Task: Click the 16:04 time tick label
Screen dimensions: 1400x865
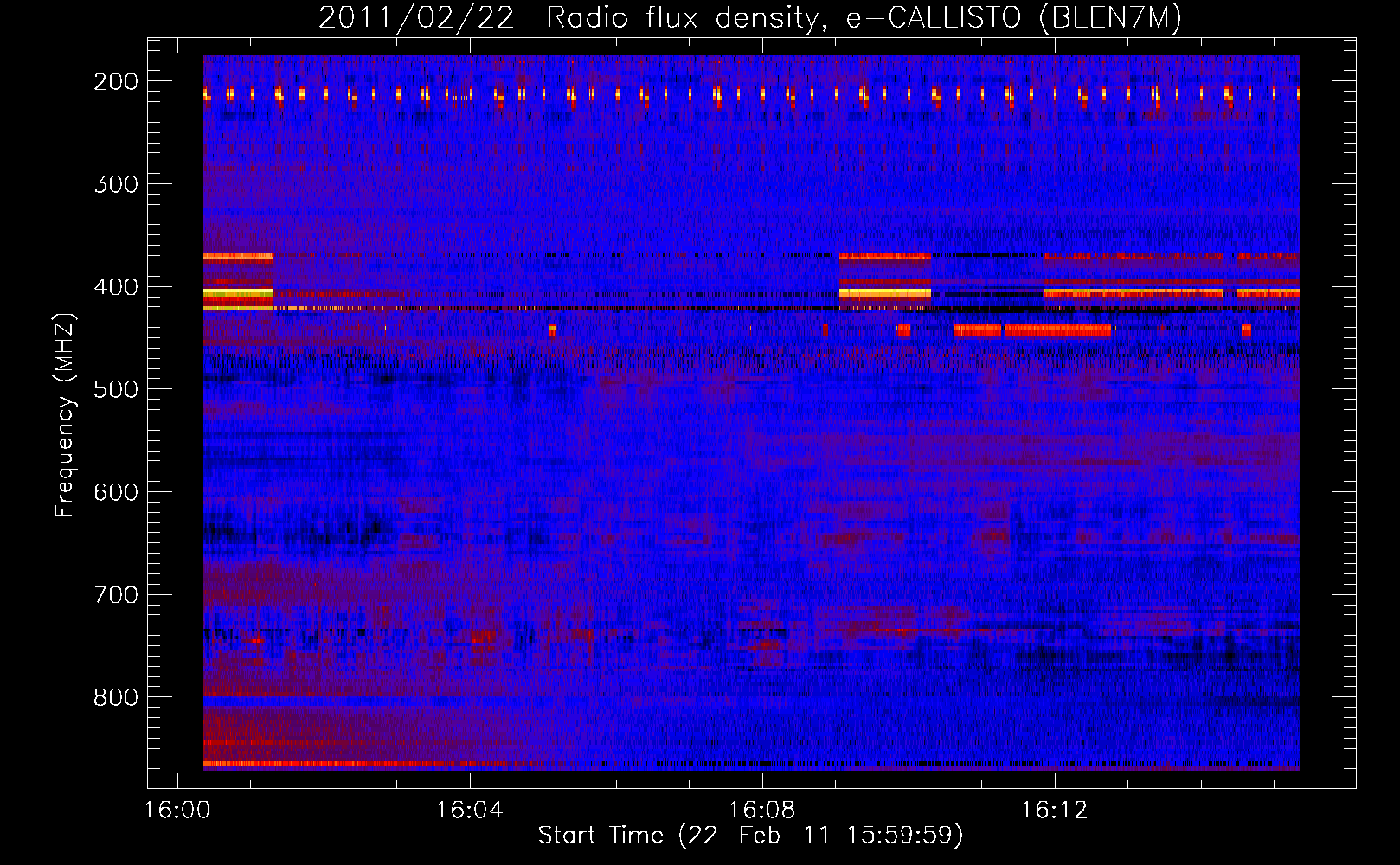Action: pos(469,811)
